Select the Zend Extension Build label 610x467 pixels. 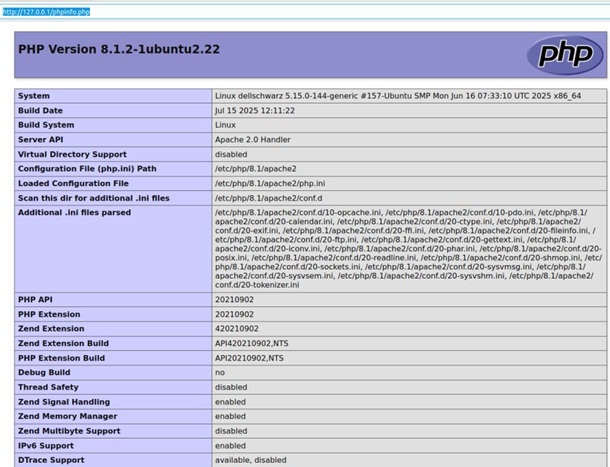[63, 344]
